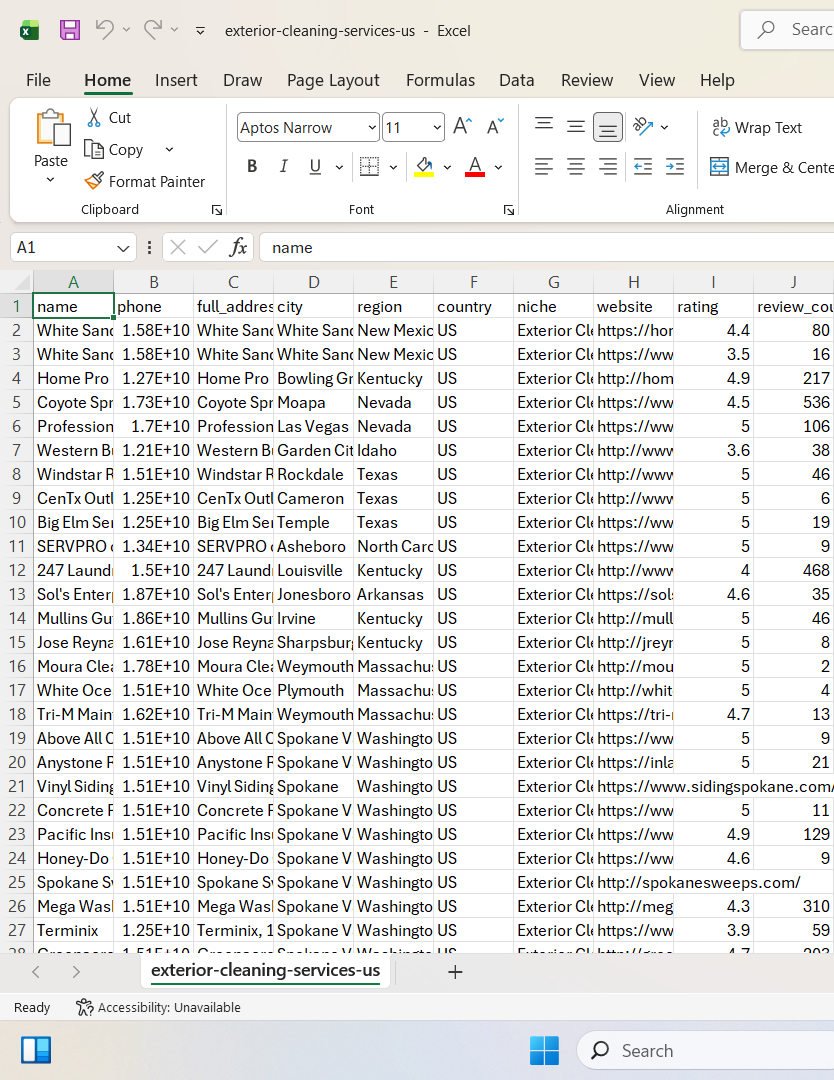Image resolution: width=834 pixels, height=1080 pixels.
Task: Open the Fill Color palette arrow
Action: click(x=447, y=167)
